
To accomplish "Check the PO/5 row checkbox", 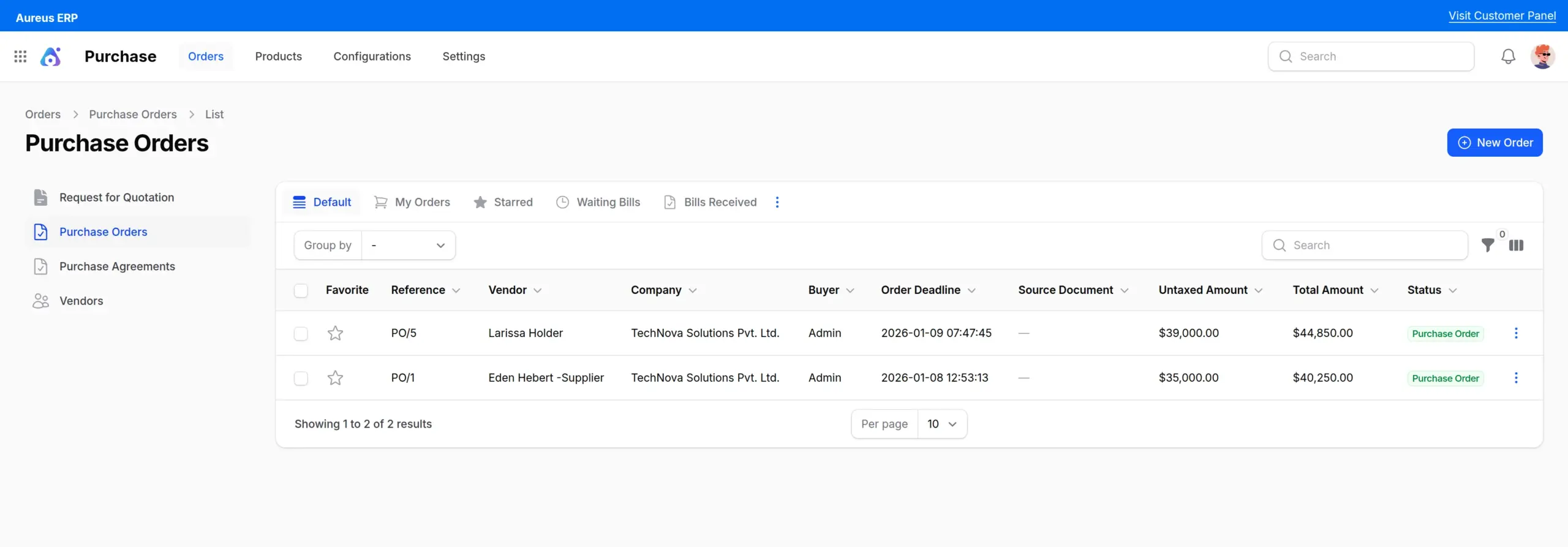I will 301,333.
